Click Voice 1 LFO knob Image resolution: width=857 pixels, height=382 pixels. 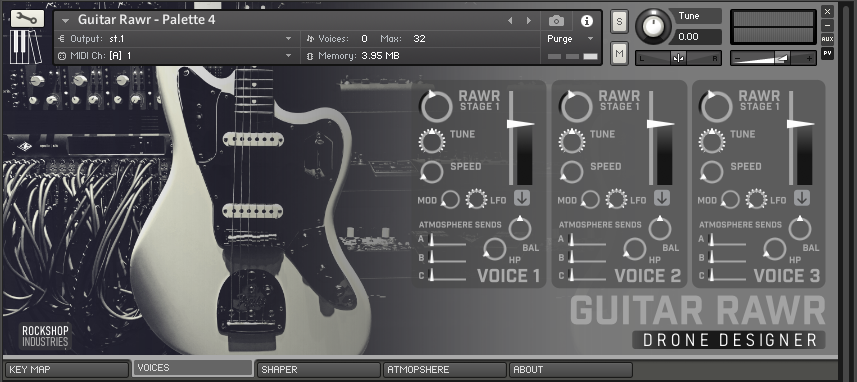click(x=476, y=199)
